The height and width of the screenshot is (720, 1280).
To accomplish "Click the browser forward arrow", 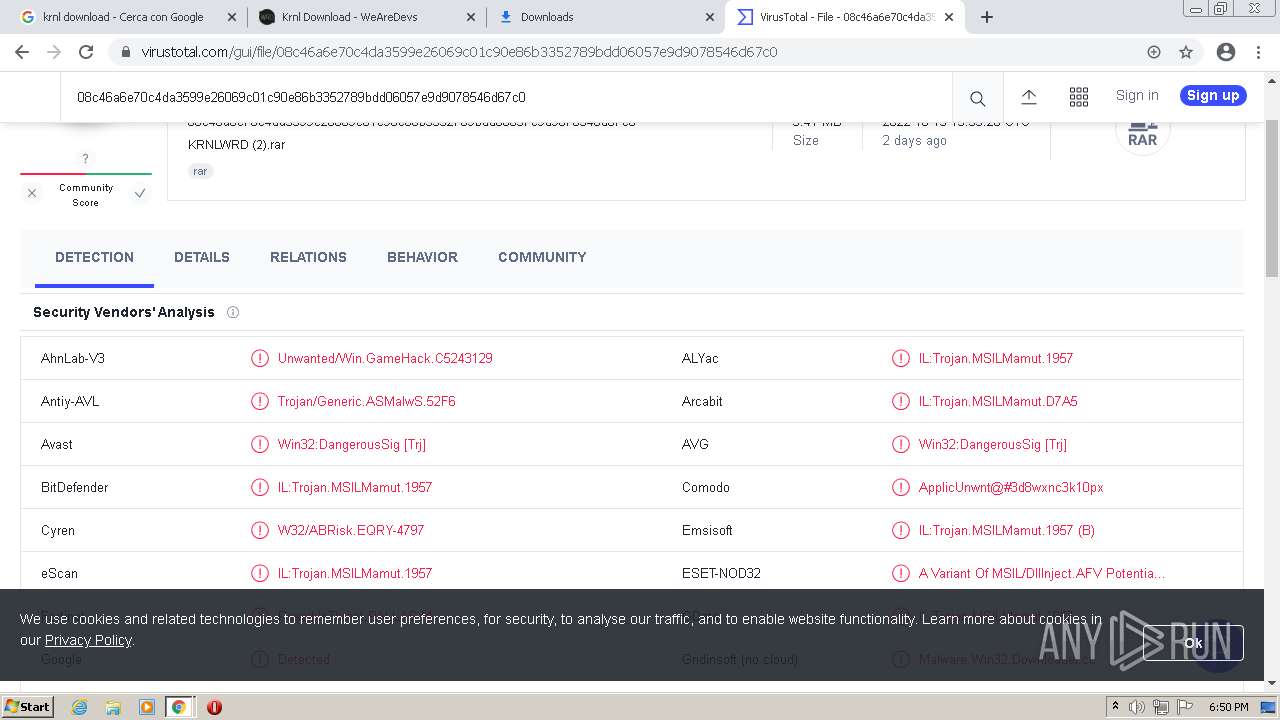I will click(x=54, y=52).
